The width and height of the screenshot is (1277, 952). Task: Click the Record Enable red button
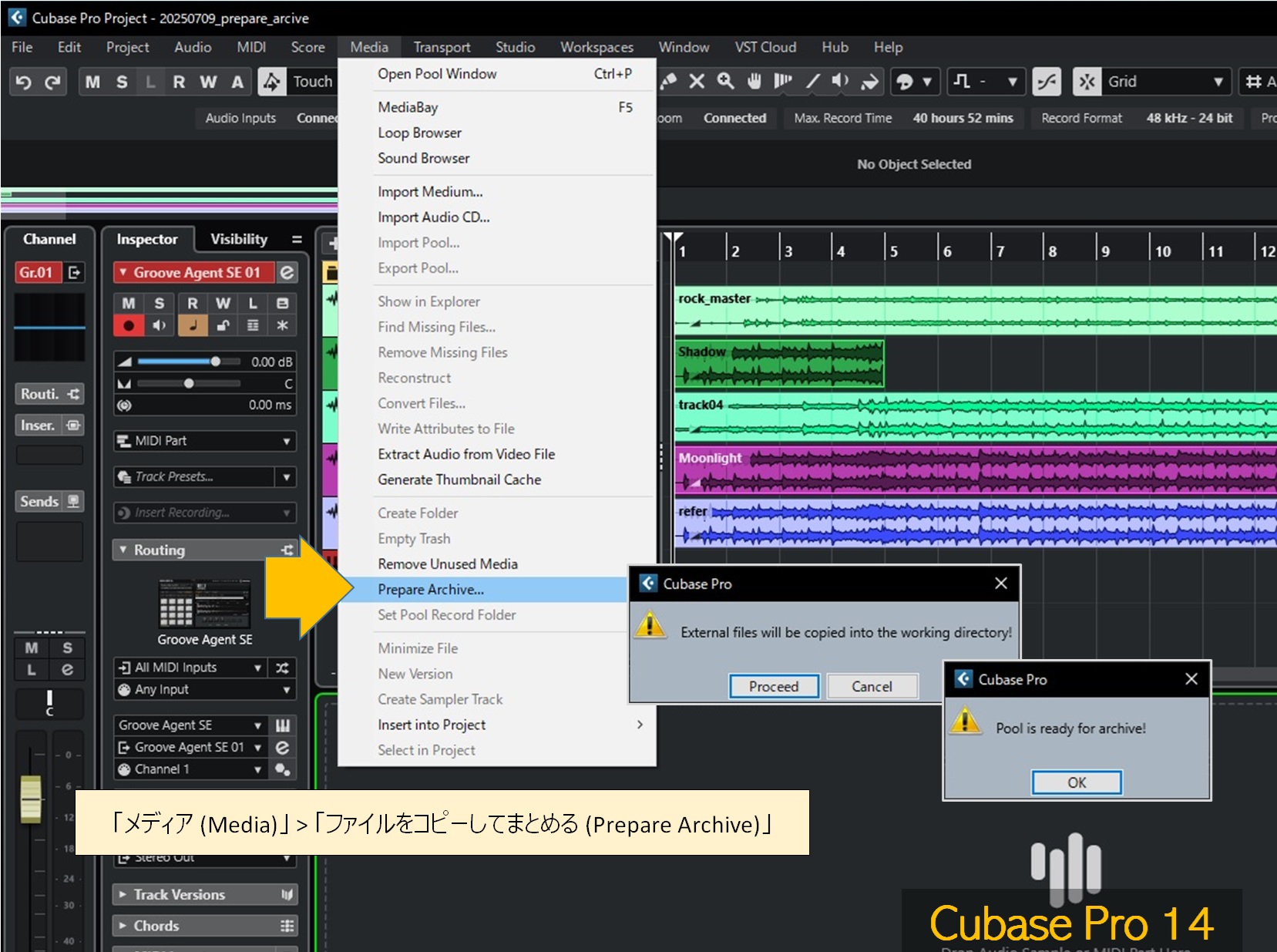coord(129,325)
